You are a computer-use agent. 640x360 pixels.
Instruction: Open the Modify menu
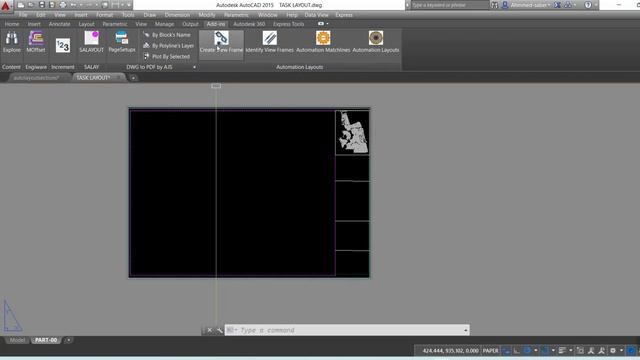[x=207, y=15]
